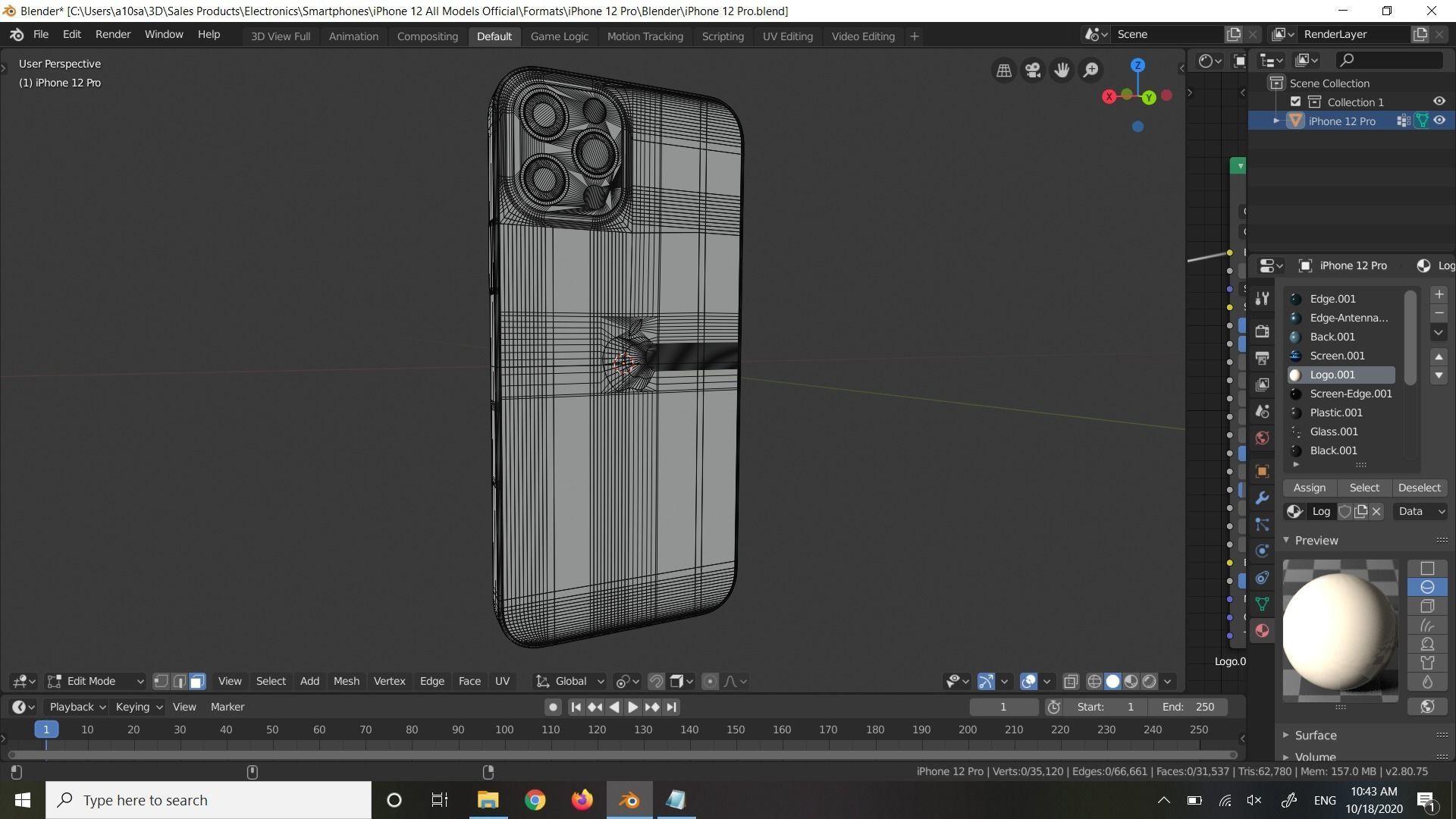Toggle edge select mode
Screen dimensions: 1456x819
pos(179,681)
